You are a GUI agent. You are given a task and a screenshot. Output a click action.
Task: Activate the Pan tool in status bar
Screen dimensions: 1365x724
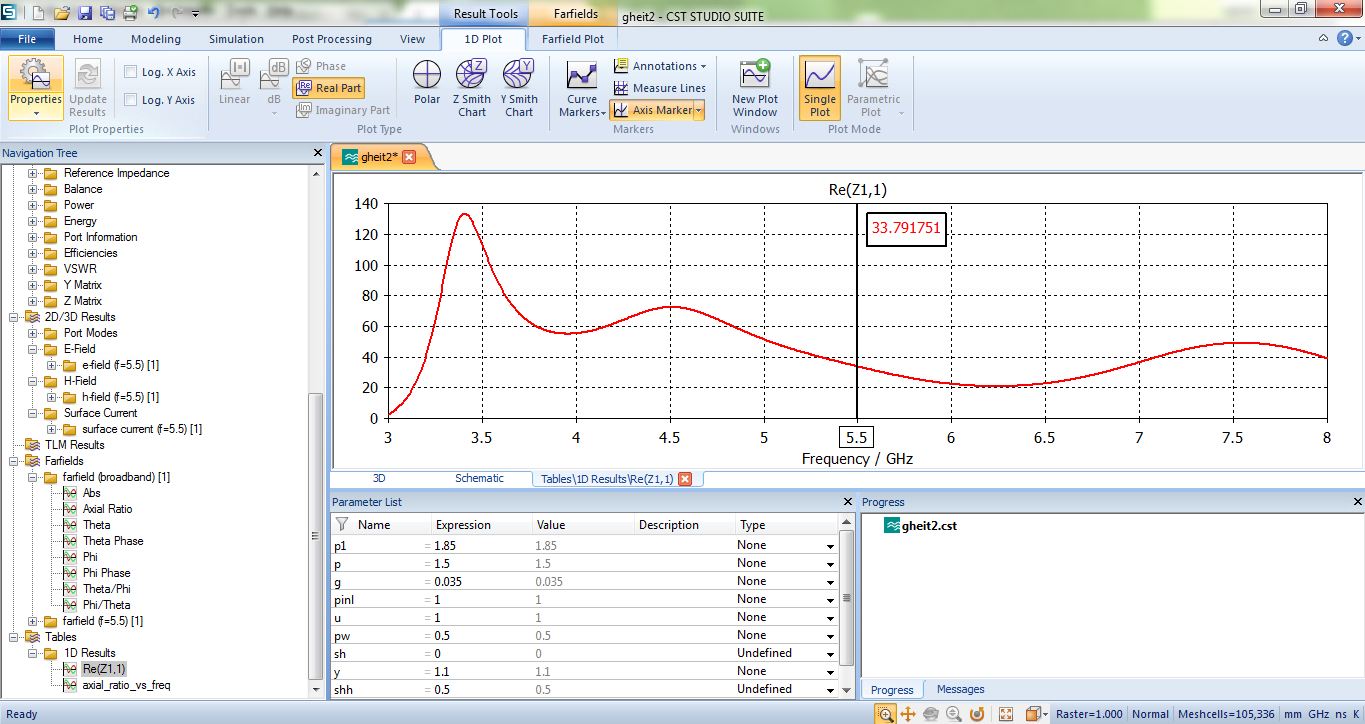pos(909,714)
